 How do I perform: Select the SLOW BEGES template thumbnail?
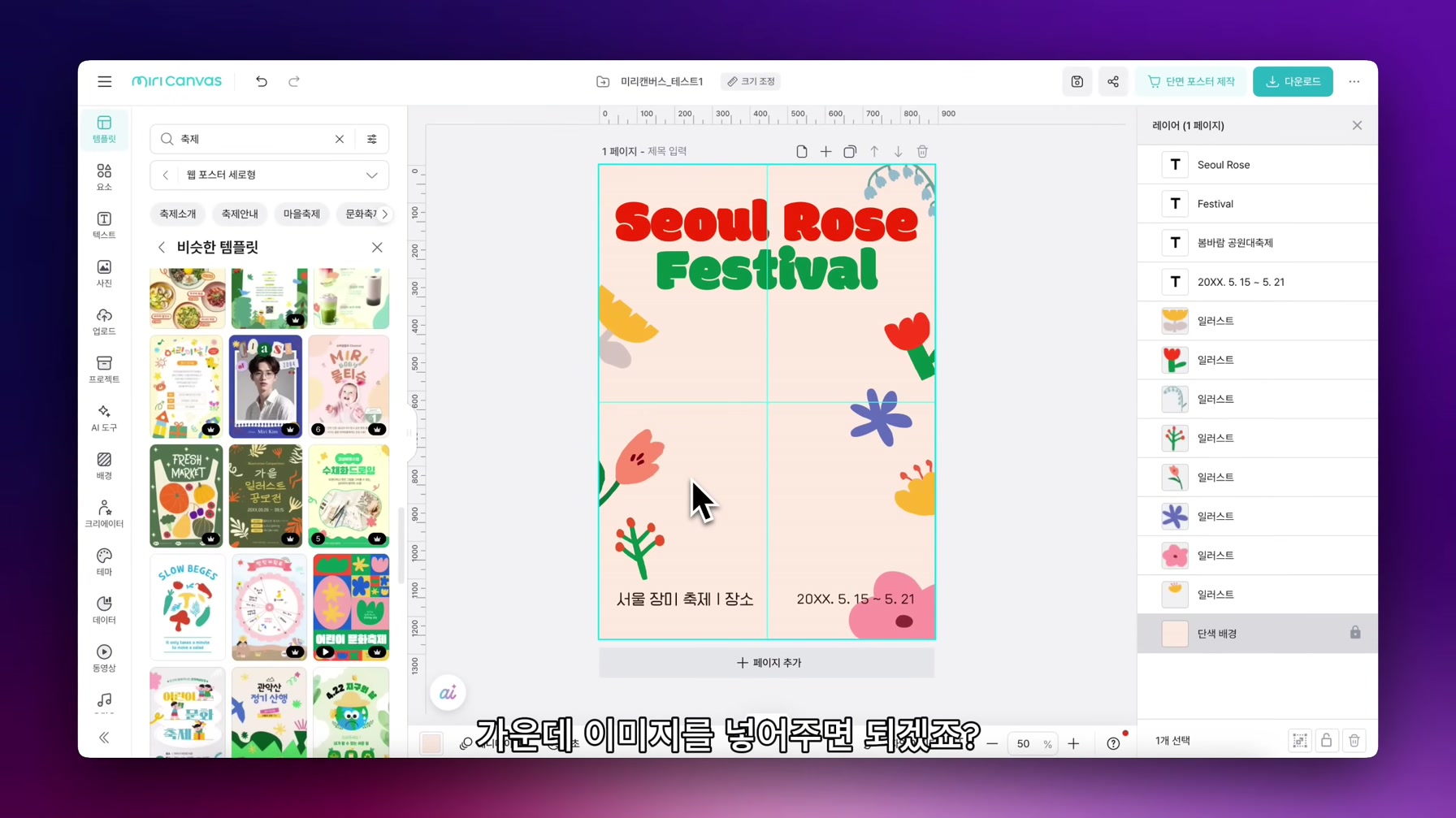(x=188, y=607)
